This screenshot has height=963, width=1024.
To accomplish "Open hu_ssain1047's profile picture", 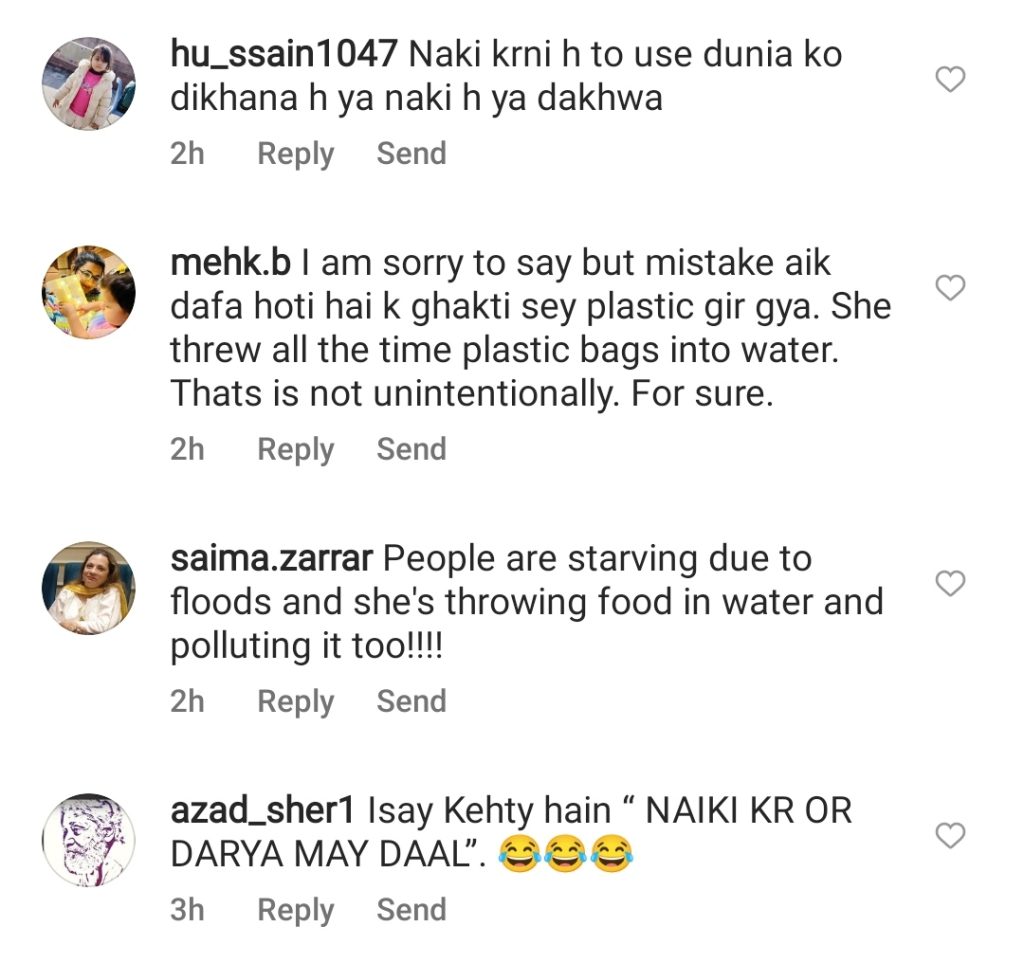I will click(x=88, y=84).
